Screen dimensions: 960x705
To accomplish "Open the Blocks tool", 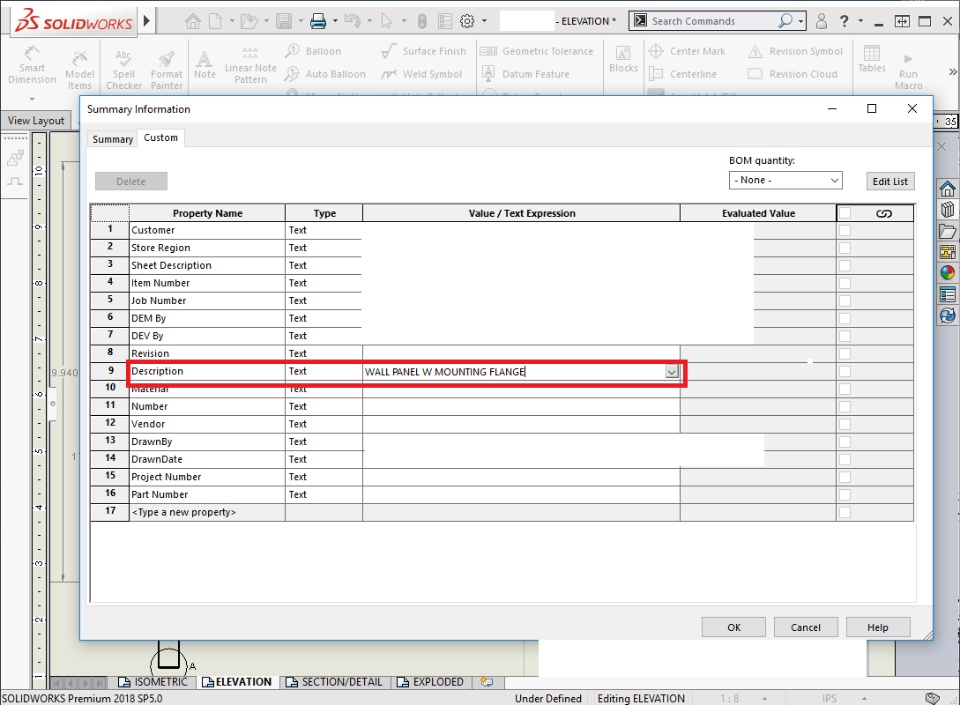I will [623, 59].
